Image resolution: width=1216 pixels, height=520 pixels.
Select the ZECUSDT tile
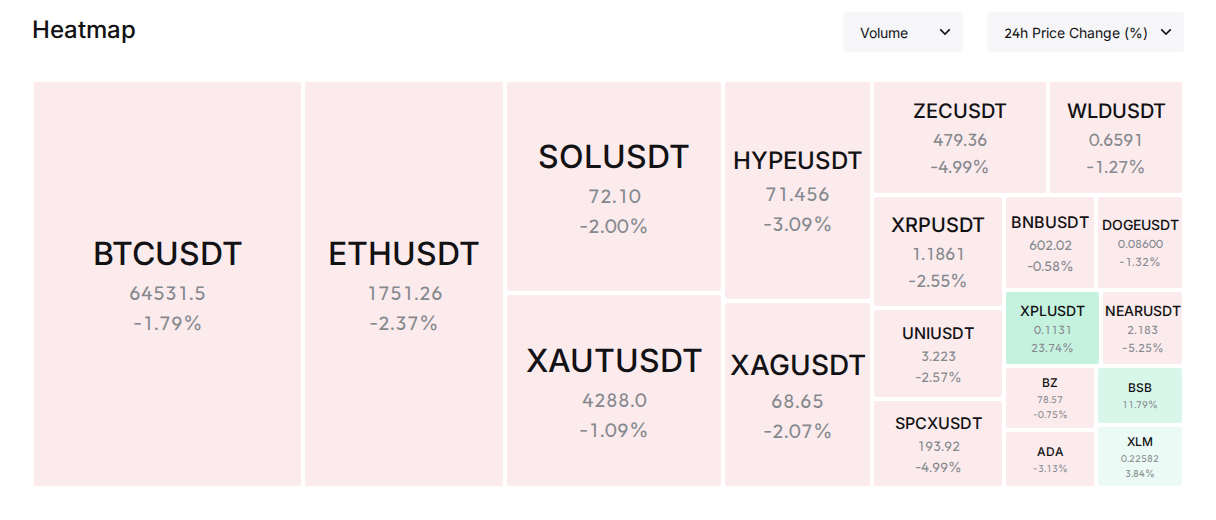click(960, 137)
